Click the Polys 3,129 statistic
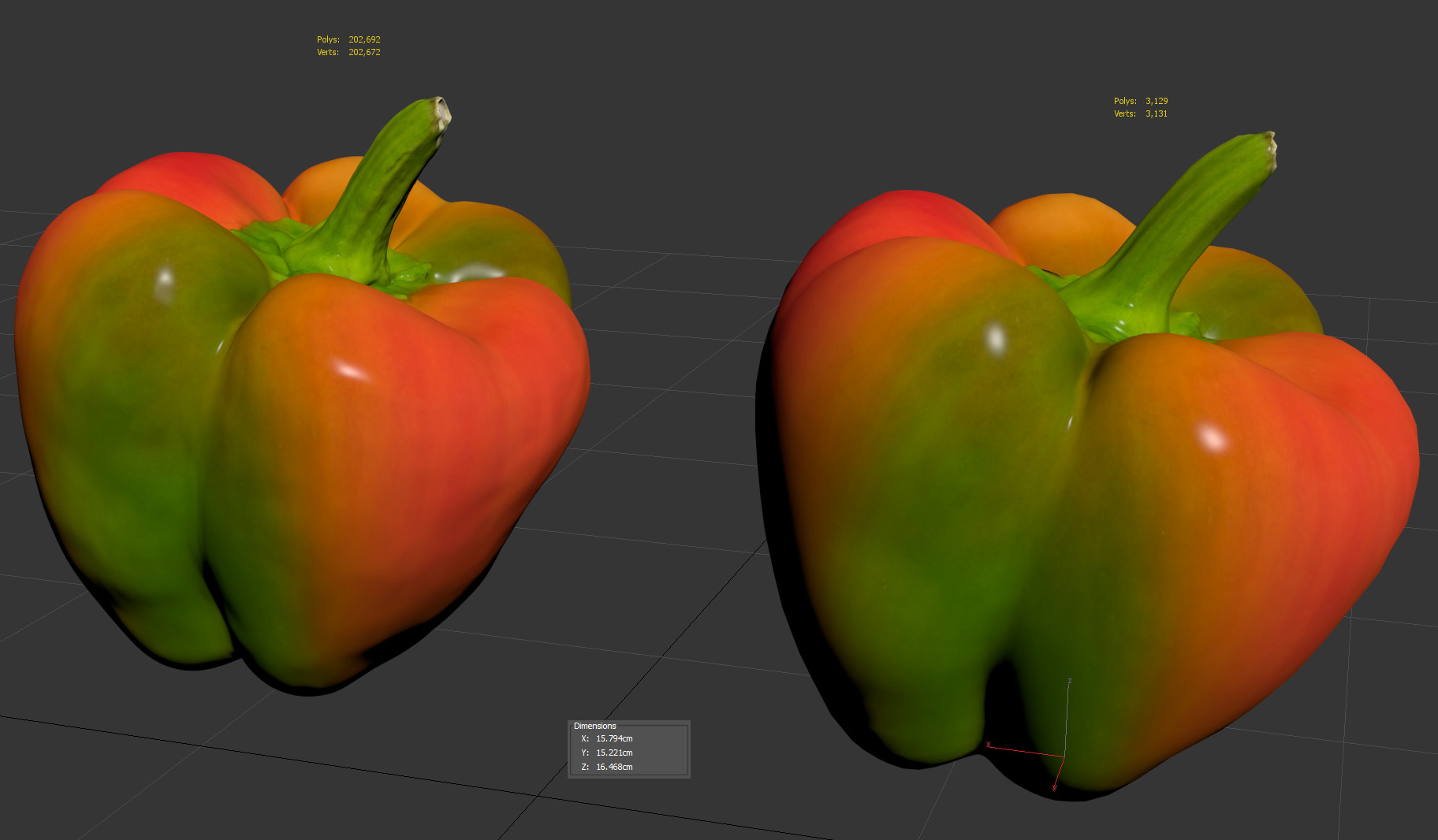 coord(1141,101)
